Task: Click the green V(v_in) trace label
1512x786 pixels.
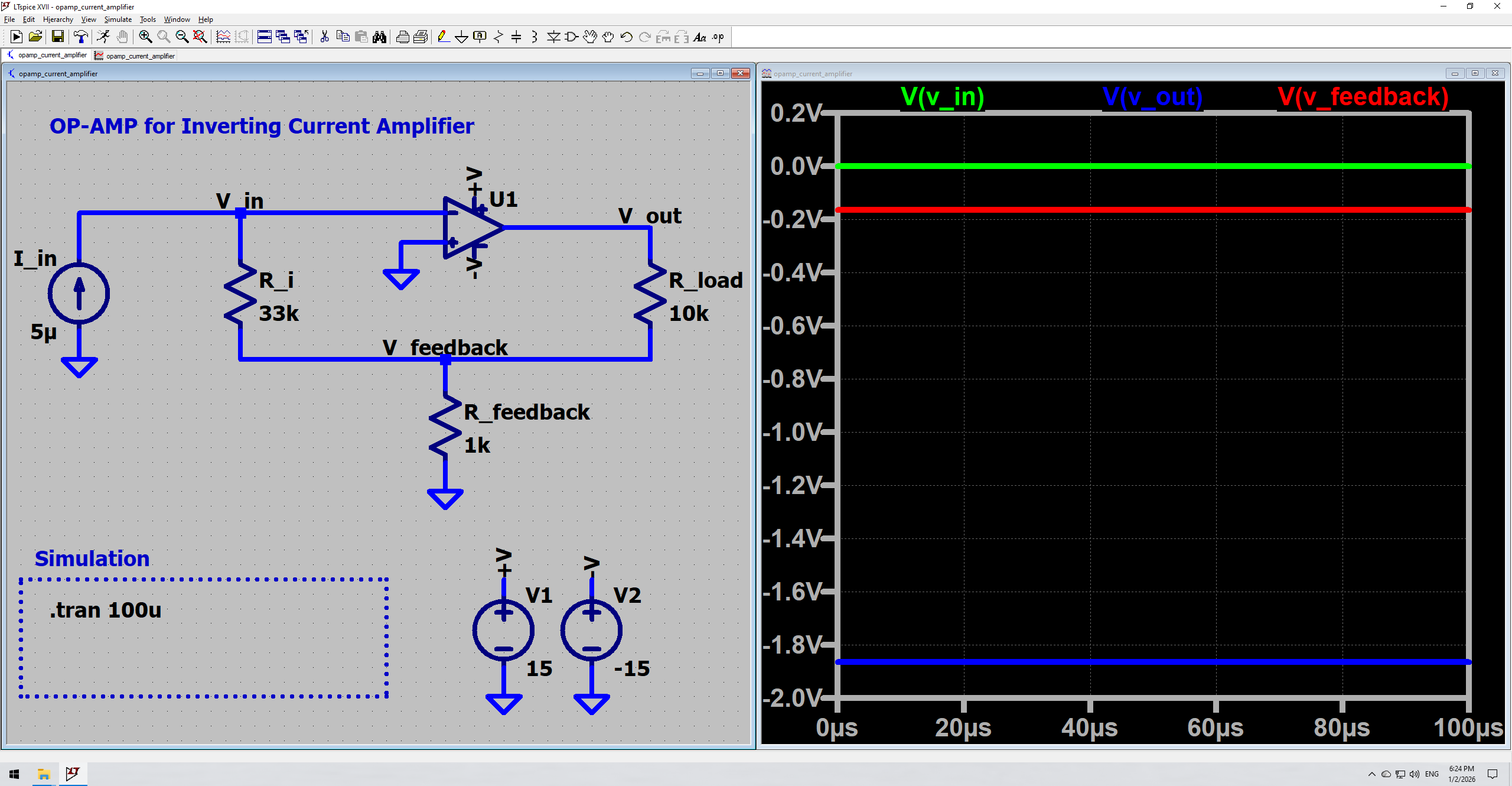Action: [942, 97]
